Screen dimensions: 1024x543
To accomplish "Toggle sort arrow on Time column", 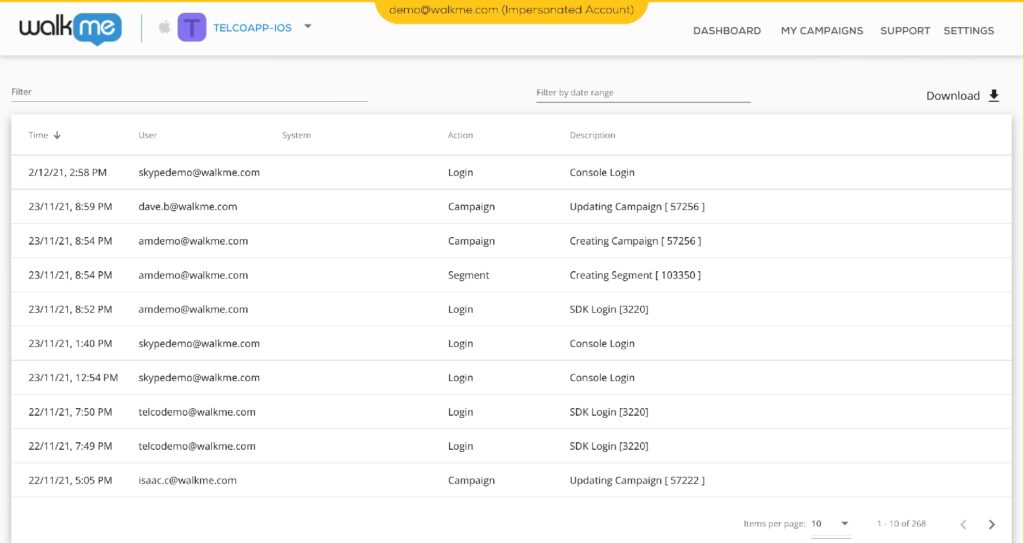I will point(57,135).
